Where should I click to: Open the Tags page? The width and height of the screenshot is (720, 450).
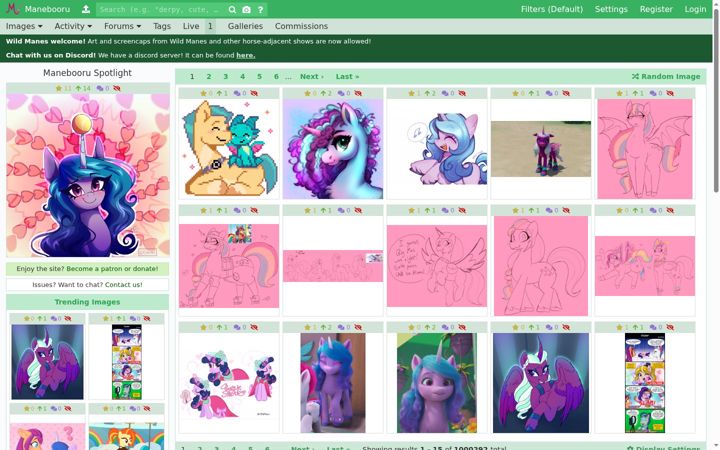pyautogui.click(x=162, y=26)
